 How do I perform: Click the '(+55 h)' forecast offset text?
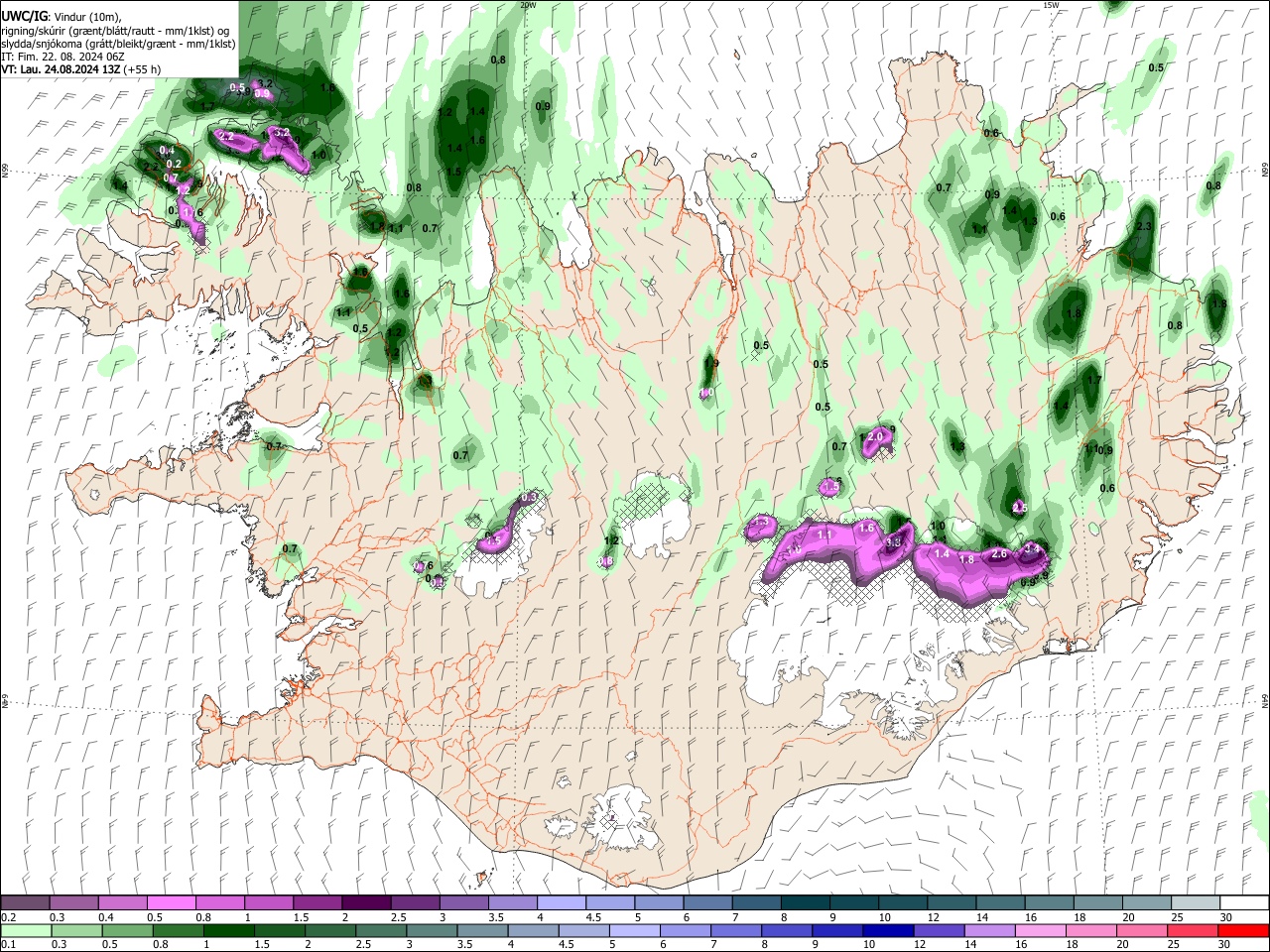[142, 69]
